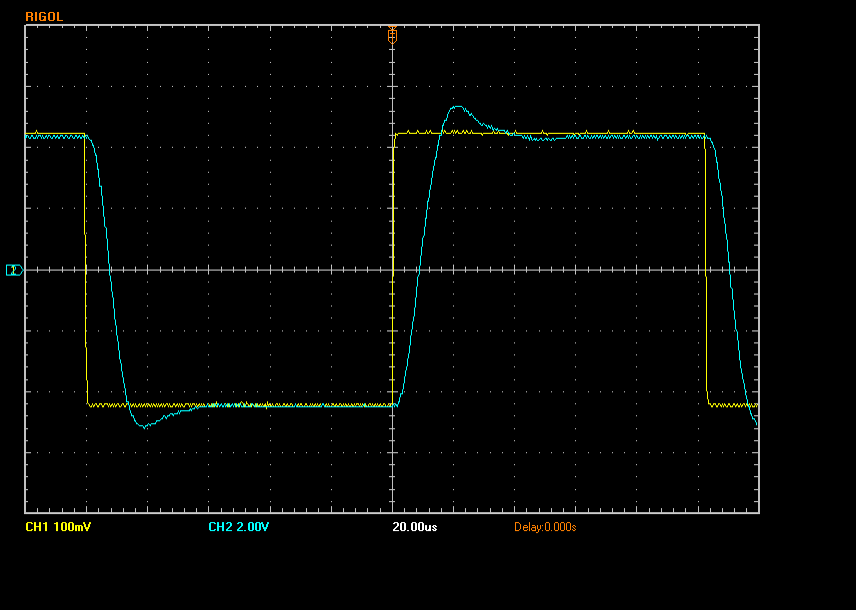Click the CH2 2.00V scale readout
This screenshot has height=610, width=856.
coord(239,527)
